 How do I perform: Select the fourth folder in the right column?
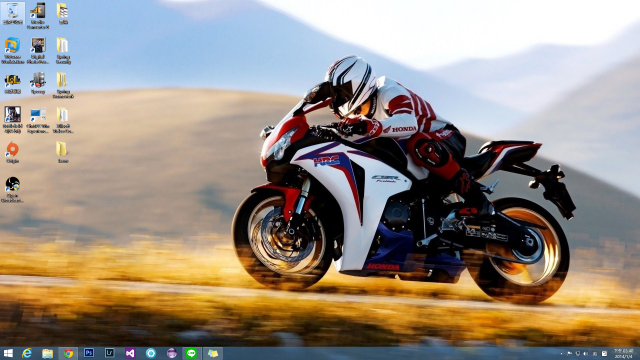coord(62,119)
